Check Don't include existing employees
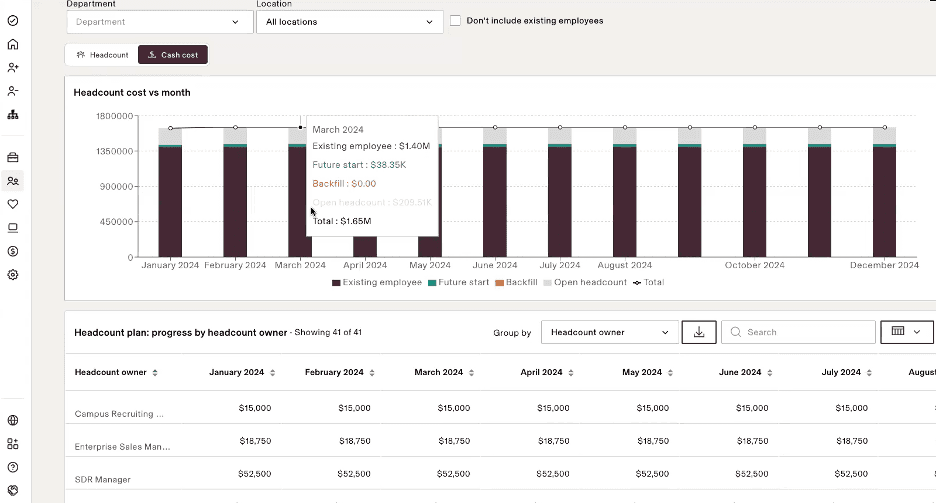This screenshot has height=504, width=936. [x=456, y=20]
